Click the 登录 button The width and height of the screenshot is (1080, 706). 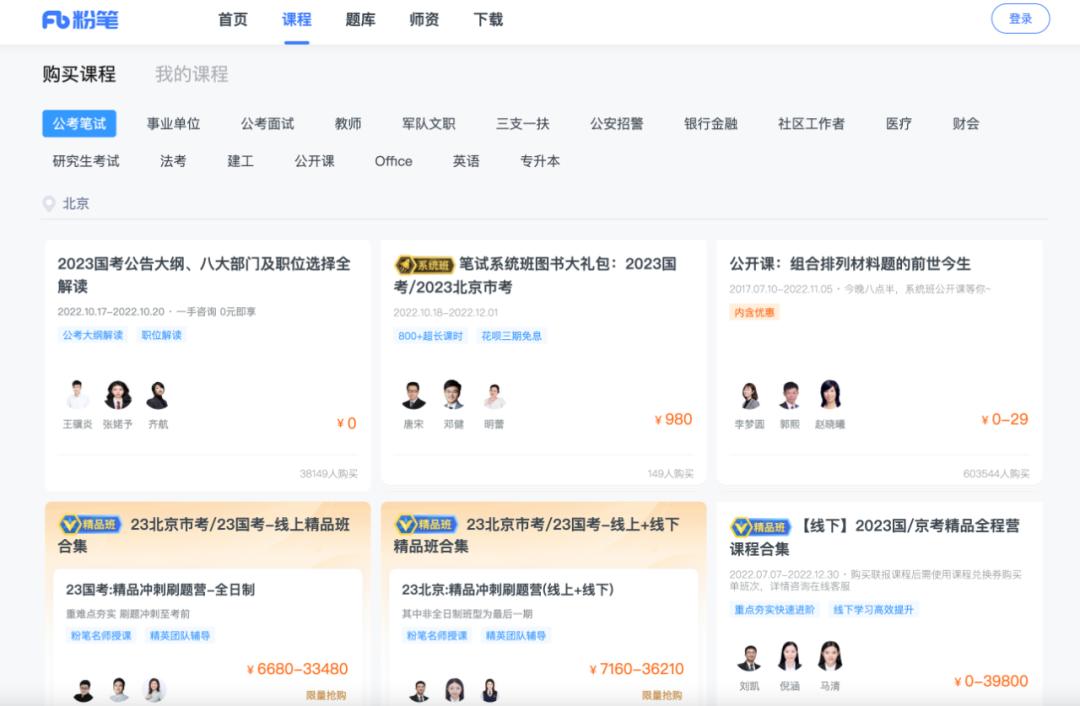[1020, 19]
